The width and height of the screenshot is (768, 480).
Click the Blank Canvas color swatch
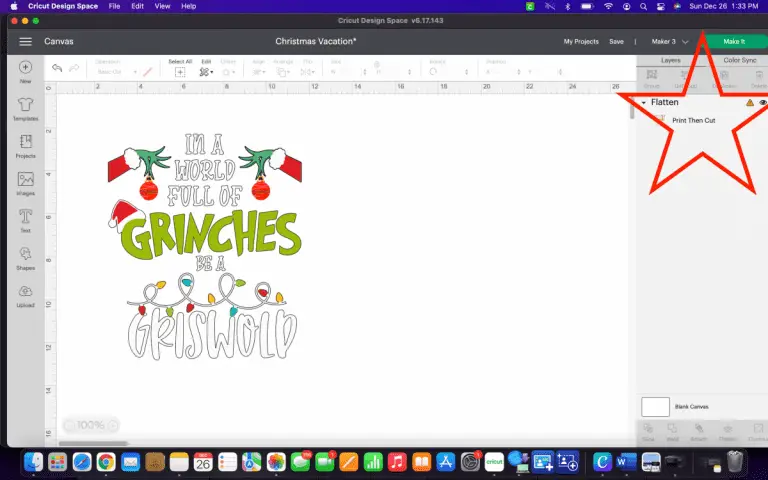[655, 407]
